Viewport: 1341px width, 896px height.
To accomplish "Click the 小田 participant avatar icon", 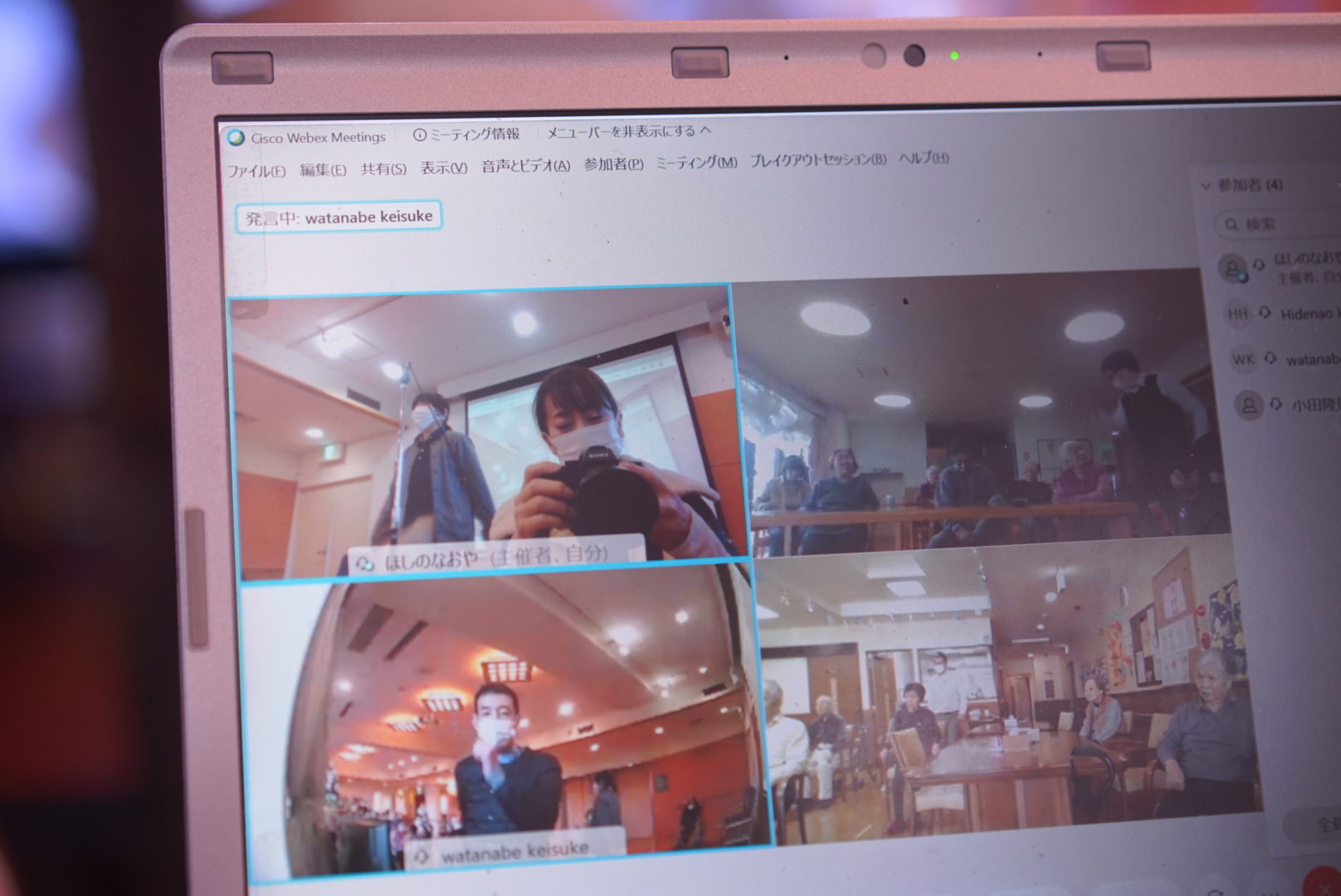I will [x=1248, y=406].
